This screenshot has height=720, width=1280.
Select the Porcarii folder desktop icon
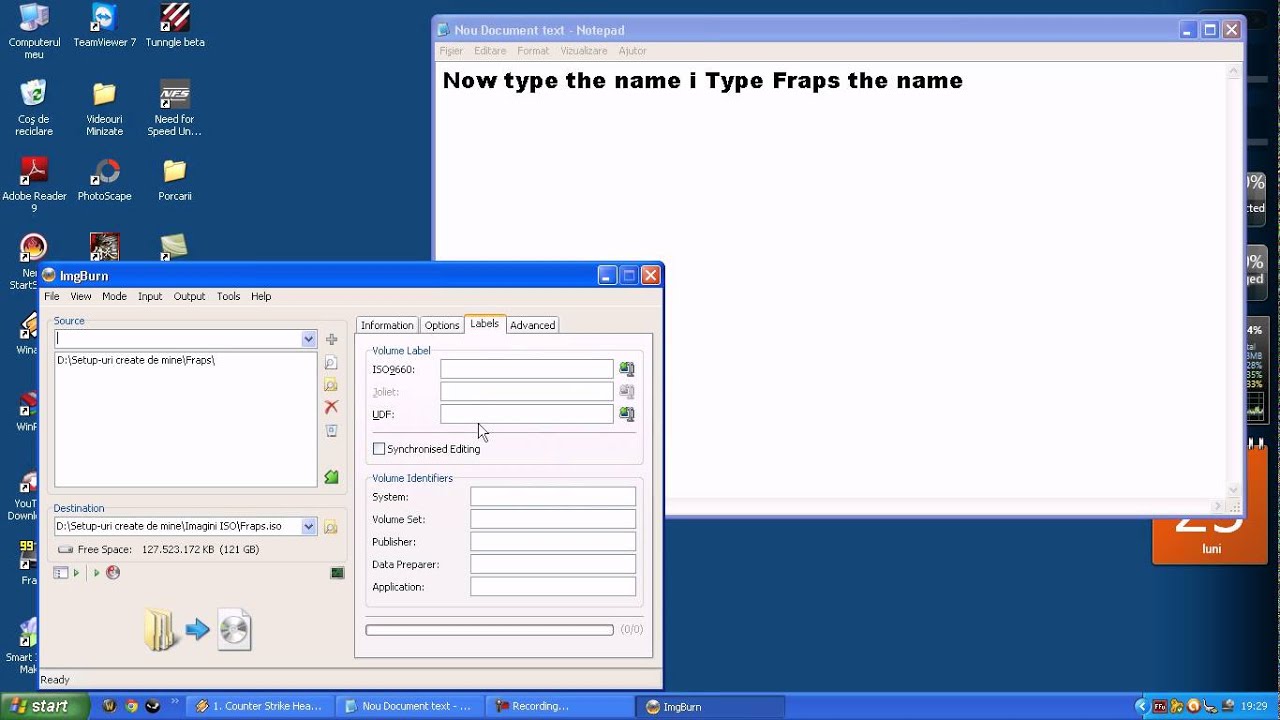175,180
